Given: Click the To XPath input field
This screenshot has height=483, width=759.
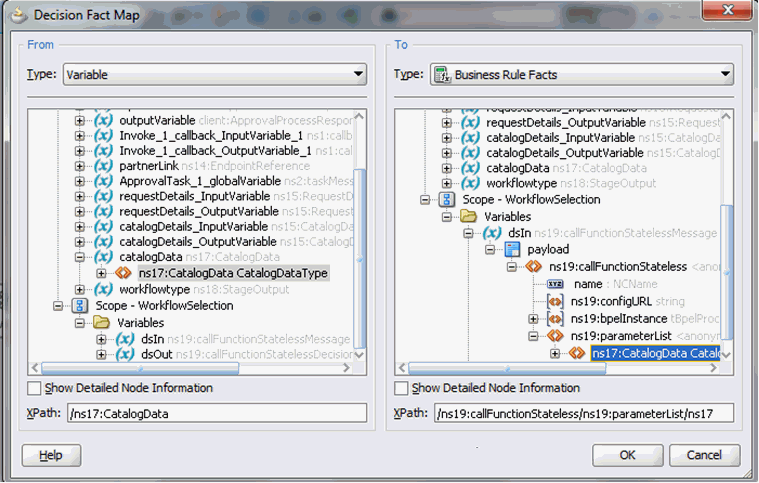Looking at the screenshot, I should point(584,413).
